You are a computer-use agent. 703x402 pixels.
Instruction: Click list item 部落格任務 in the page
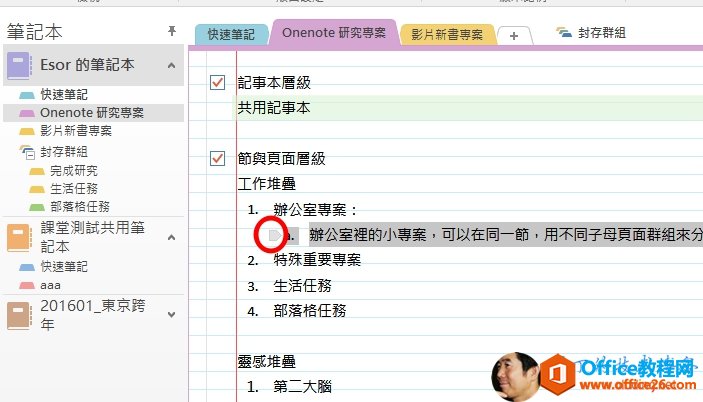[x=309, y=311]
